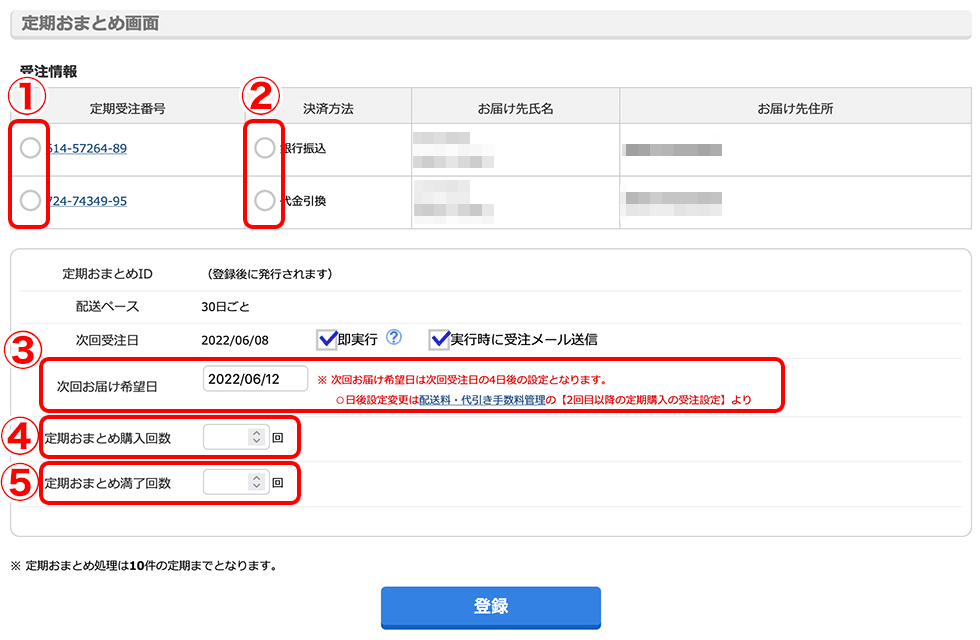Choose the 代金引換 payment radio button
The width and height of the screenshot is (980, 640).
(264, 201)
